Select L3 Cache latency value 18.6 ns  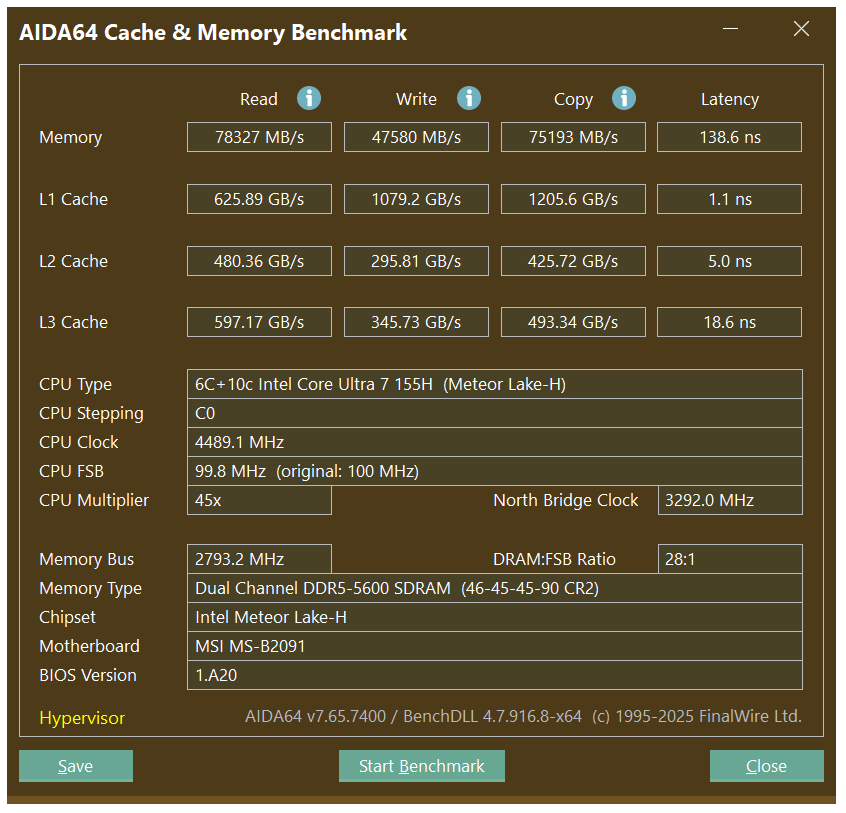729,322
